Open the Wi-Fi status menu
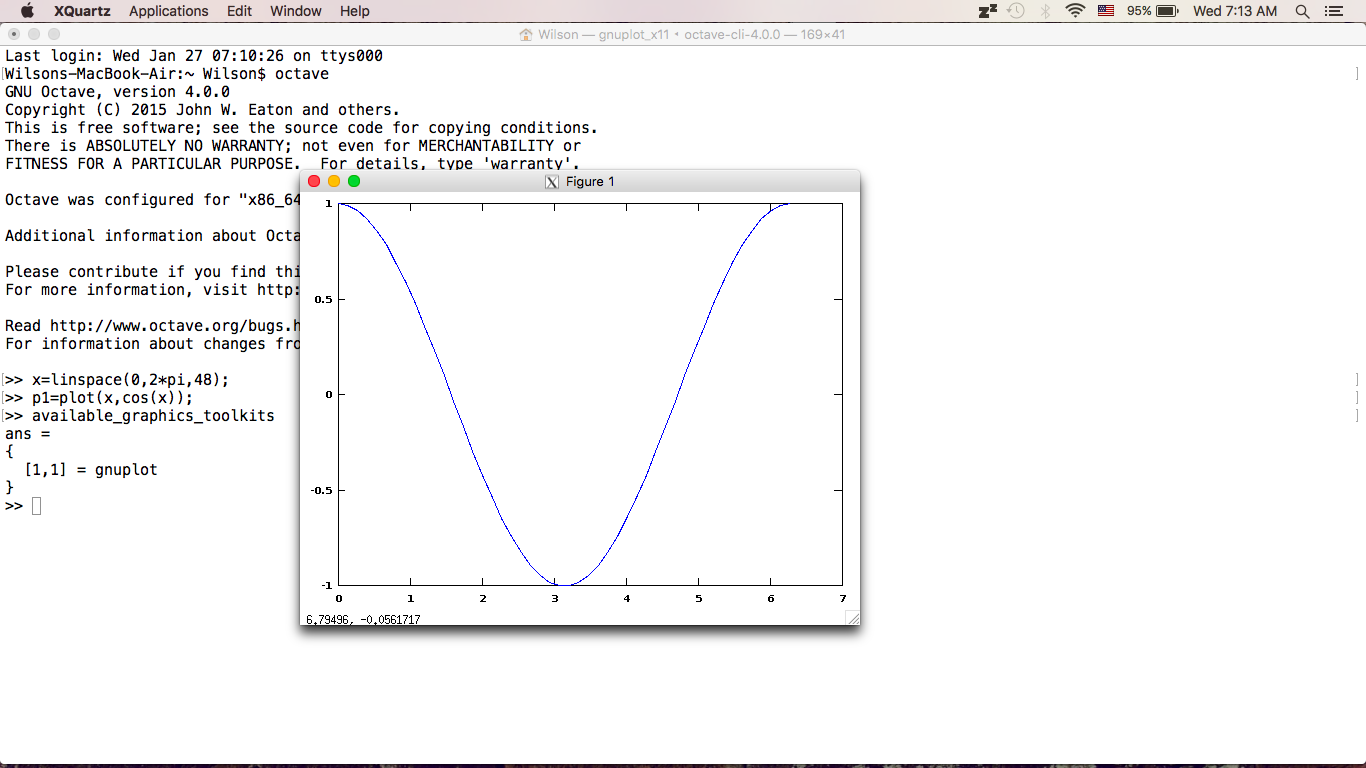The image size is (1366, 768). click(x=1076, y=11)
